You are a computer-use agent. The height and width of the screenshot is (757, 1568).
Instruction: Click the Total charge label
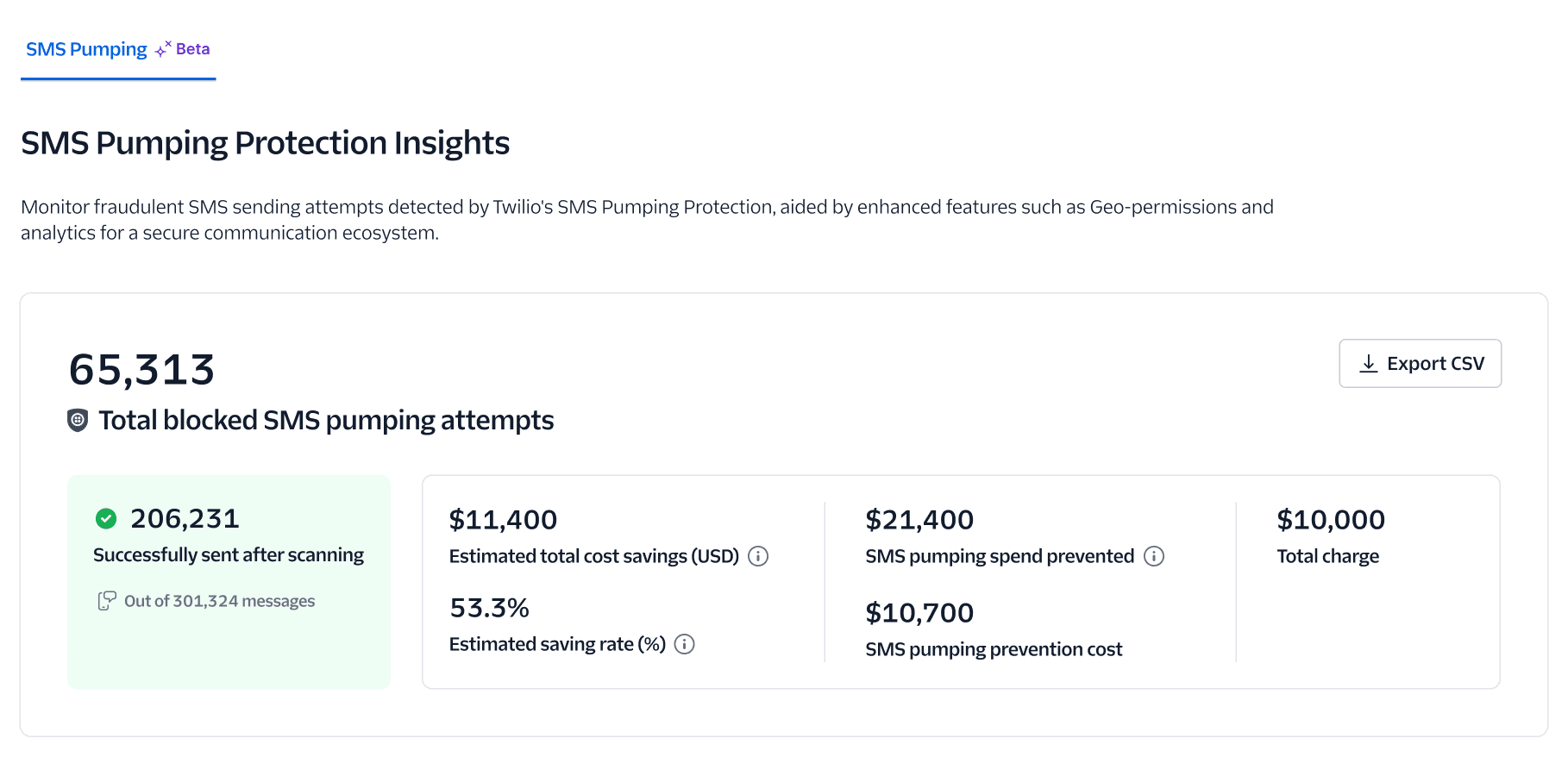(1327, 557)
